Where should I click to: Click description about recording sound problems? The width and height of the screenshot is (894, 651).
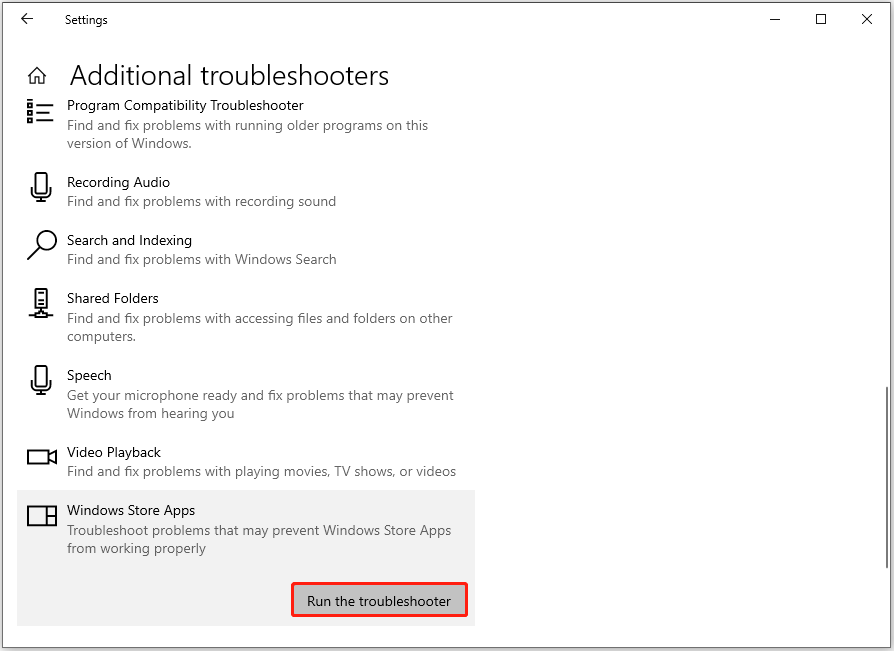pyautogui.click(x=201, y=201)
